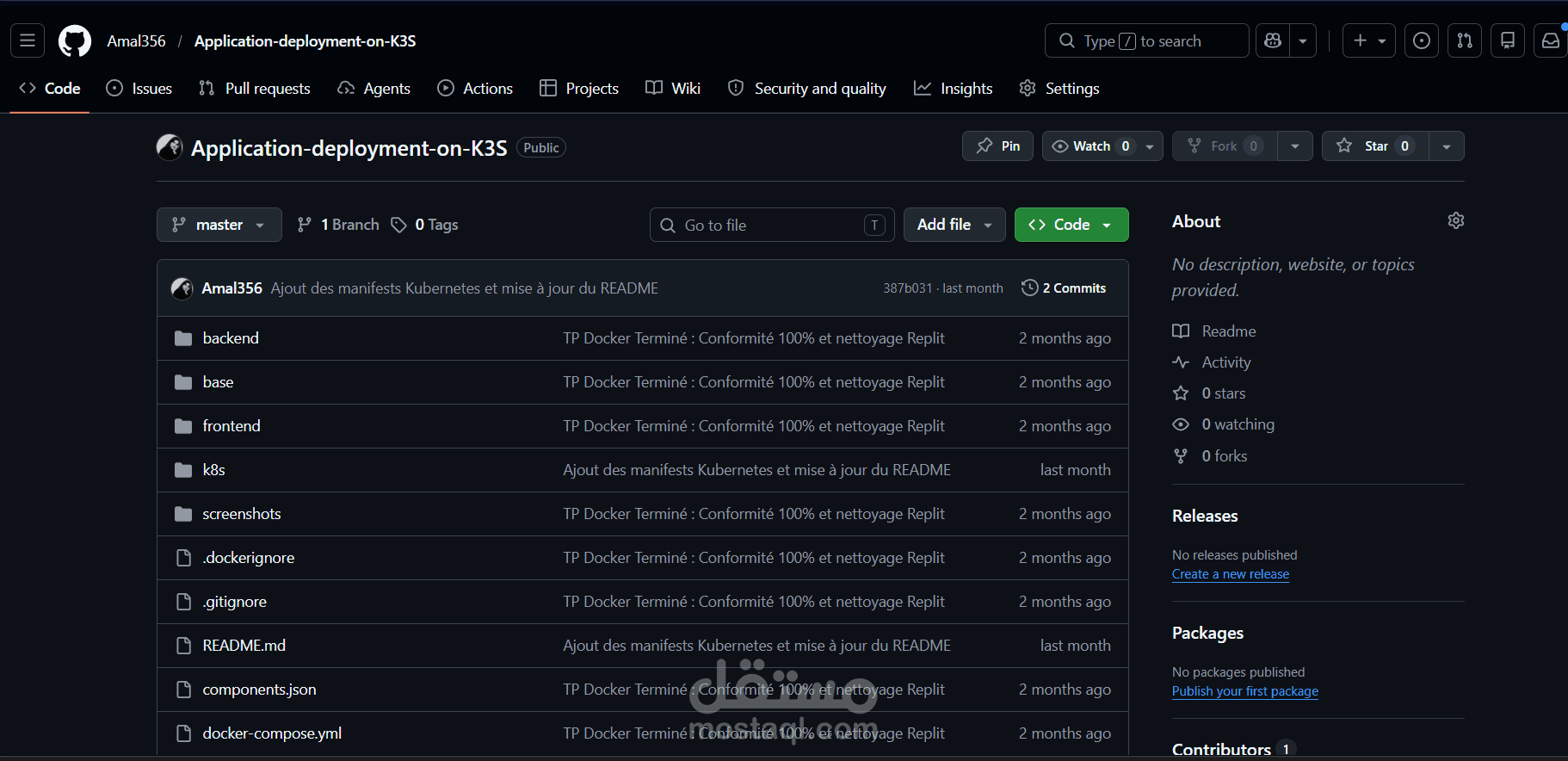Viewport: 1568px width, 761px height.
Task: Click the Type / to search field
Action: (x=1147, y=40)
